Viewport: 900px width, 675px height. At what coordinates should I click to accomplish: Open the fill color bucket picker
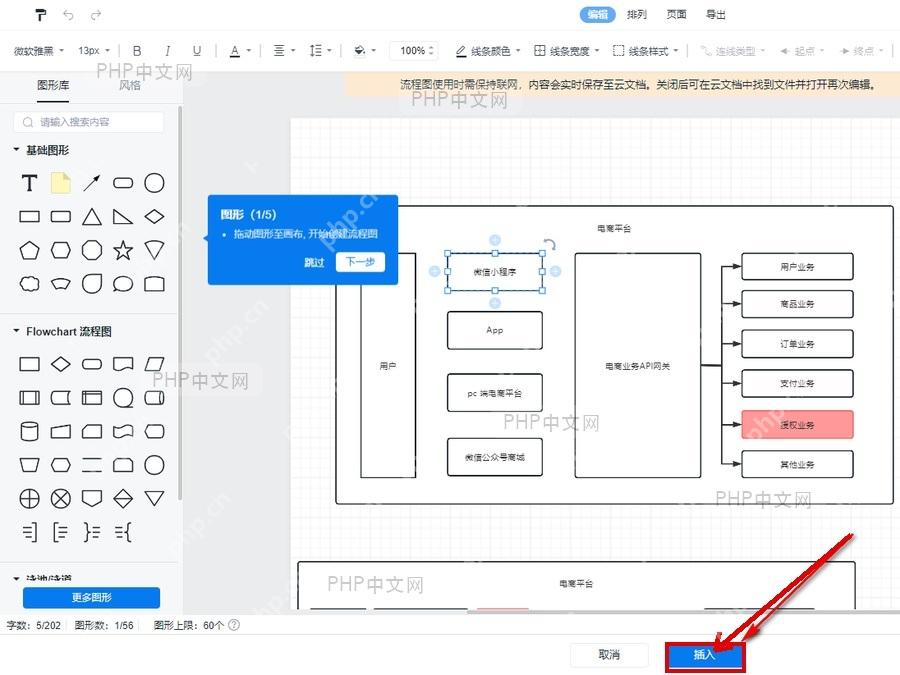[x=364, y=51]
